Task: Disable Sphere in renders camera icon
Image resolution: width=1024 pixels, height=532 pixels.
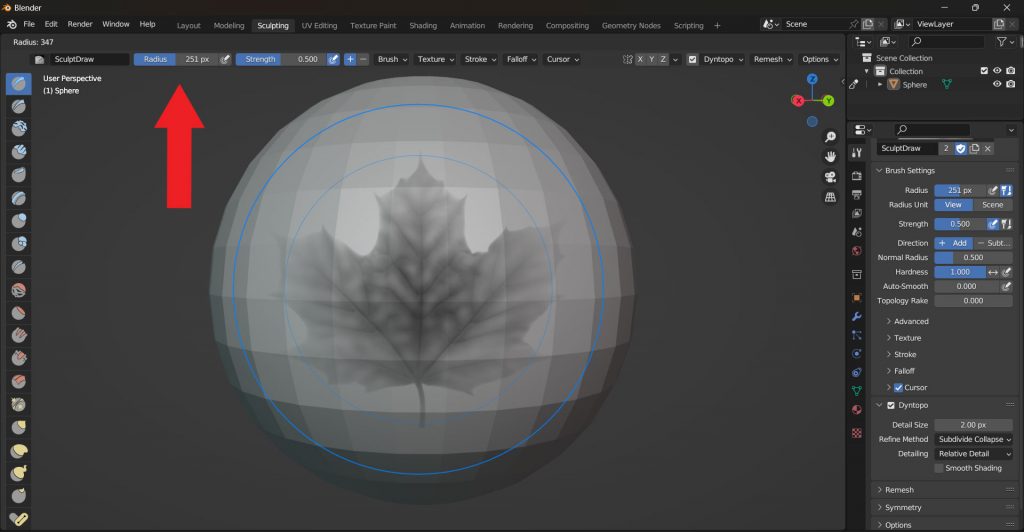Action: (1011, 84)
